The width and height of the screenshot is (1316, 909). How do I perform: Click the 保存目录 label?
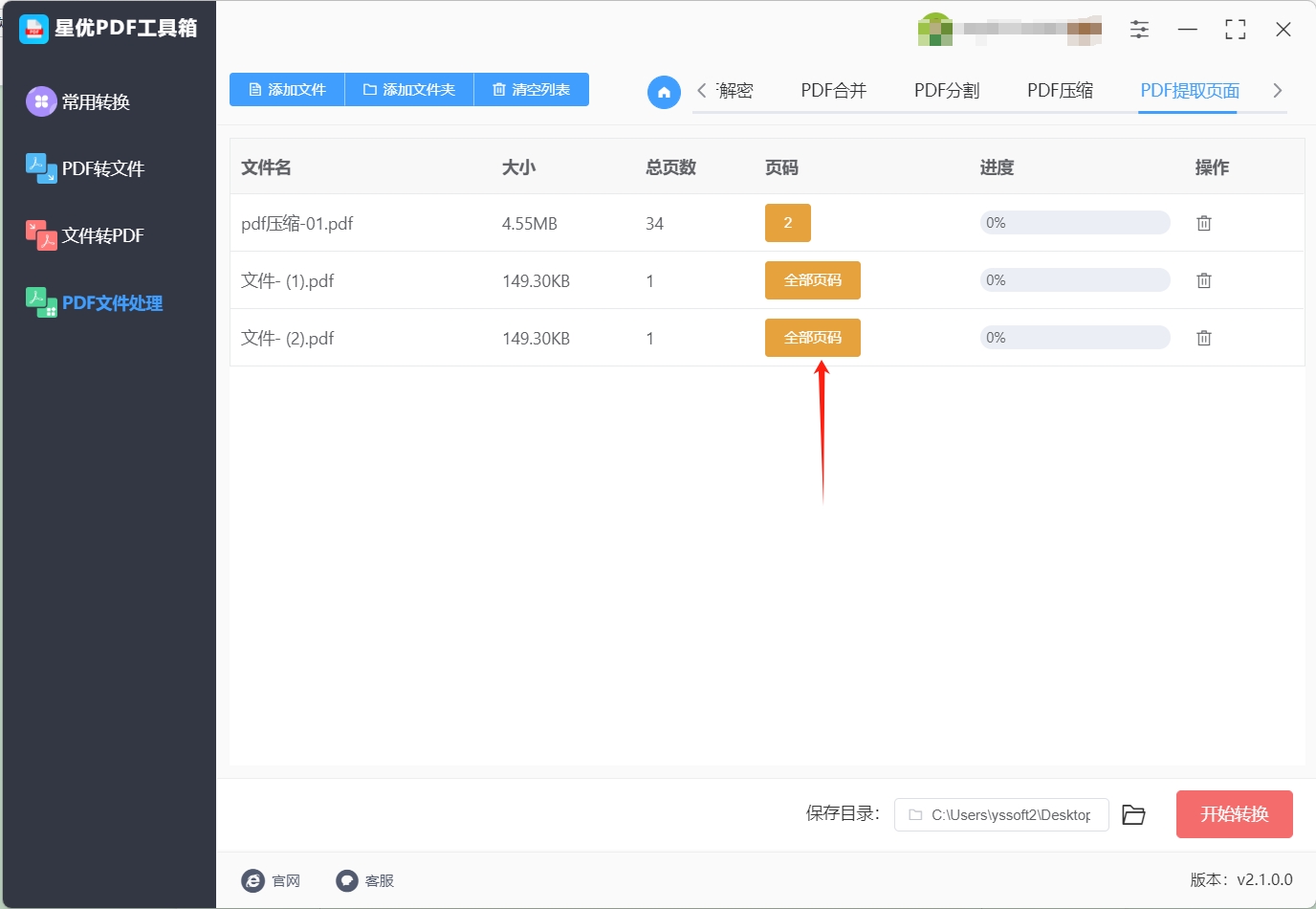click(843, 813)
